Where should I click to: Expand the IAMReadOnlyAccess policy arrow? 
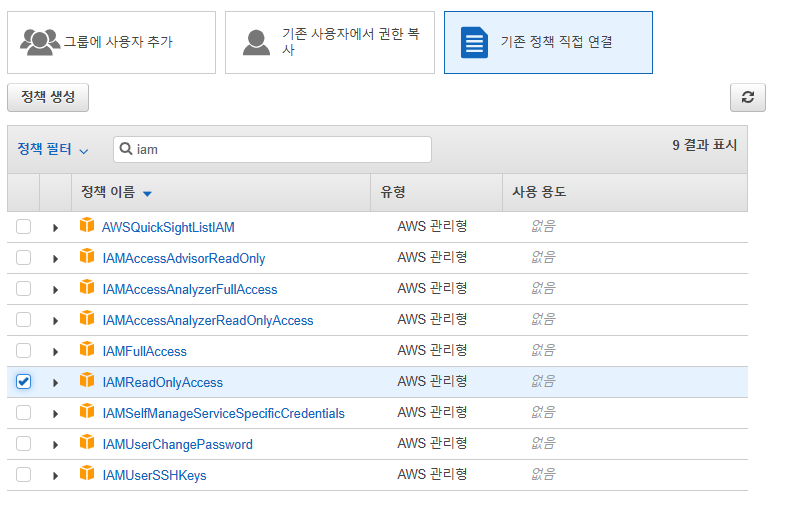click(x=56, y=383)
